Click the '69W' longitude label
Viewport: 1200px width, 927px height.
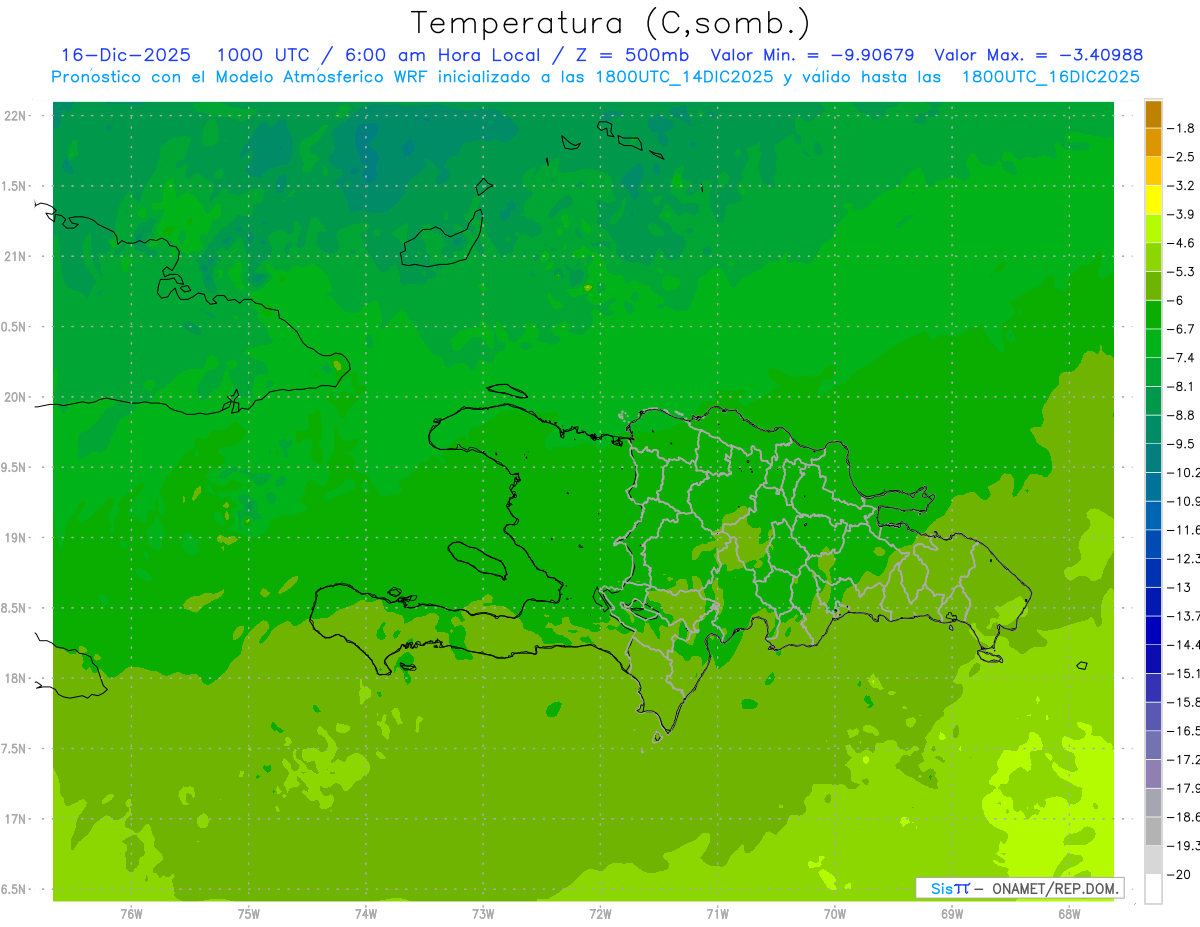point(952,914)
